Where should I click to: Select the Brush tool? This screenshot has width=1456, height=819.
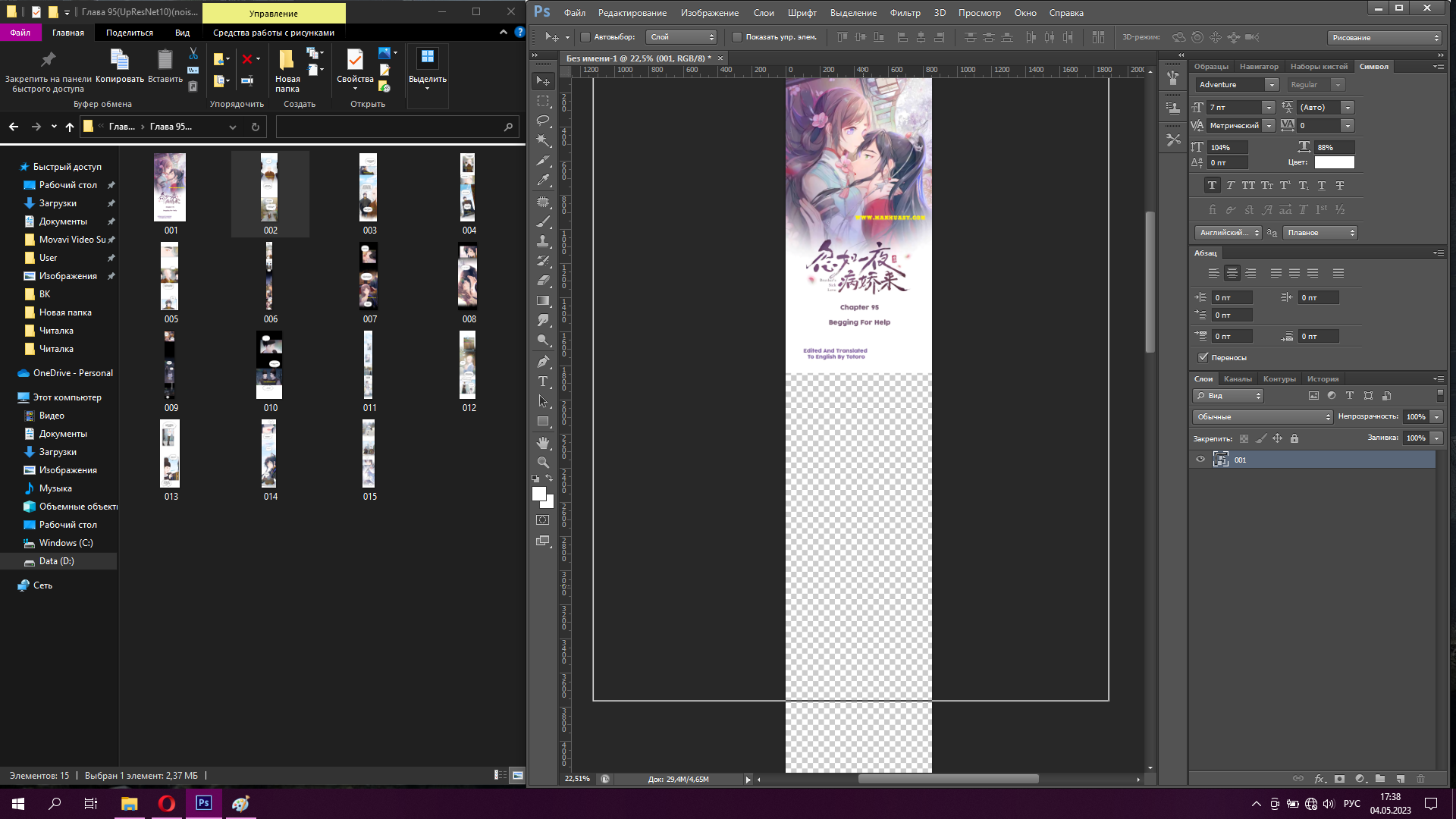click(543, 221)
